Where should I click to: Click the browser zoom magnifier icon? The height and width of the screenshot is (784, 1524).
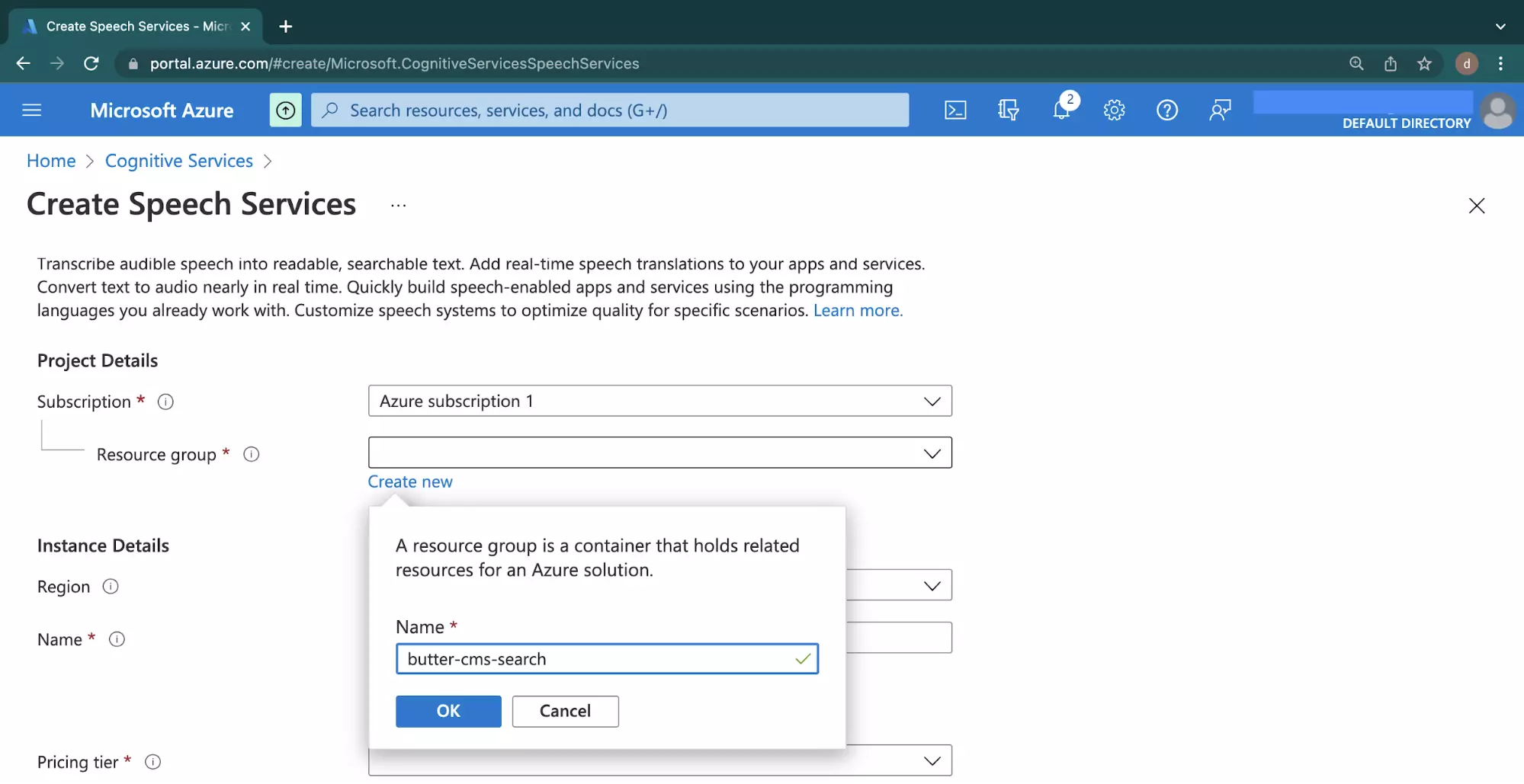pos(1356,63)
